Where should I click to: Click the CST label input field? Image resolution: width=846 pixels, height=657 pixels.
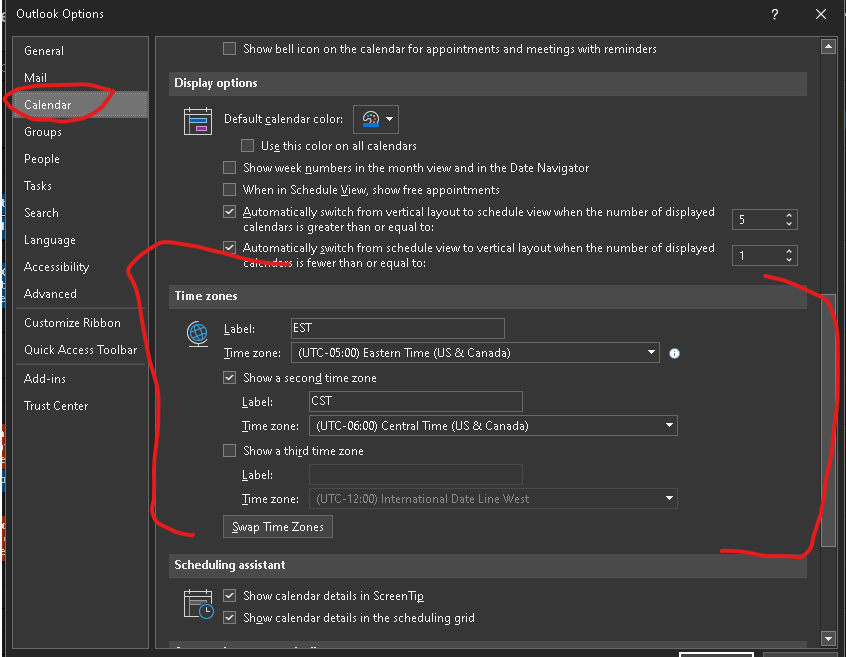tap(416, 401)
